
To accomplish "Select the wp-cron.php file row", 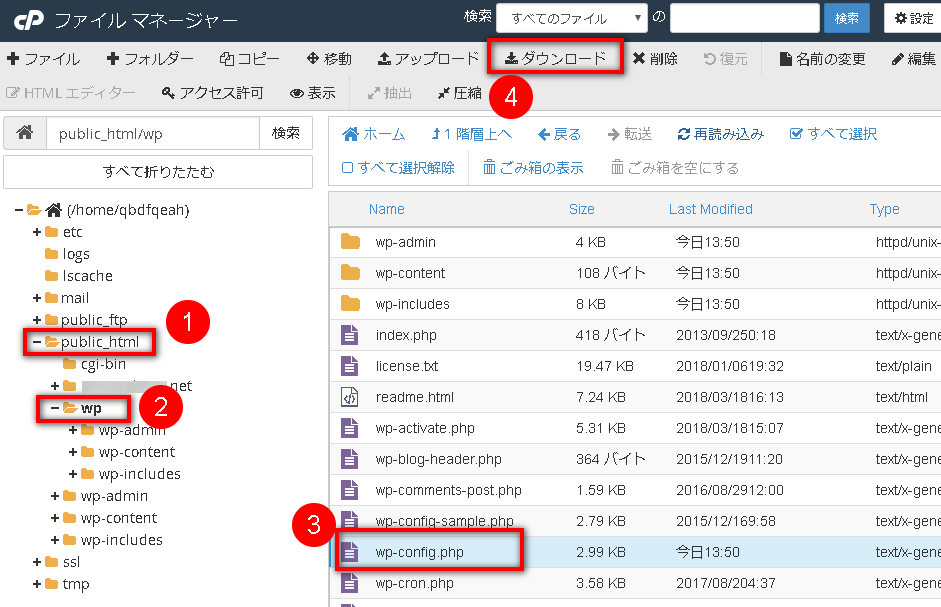I will (635, 583).
